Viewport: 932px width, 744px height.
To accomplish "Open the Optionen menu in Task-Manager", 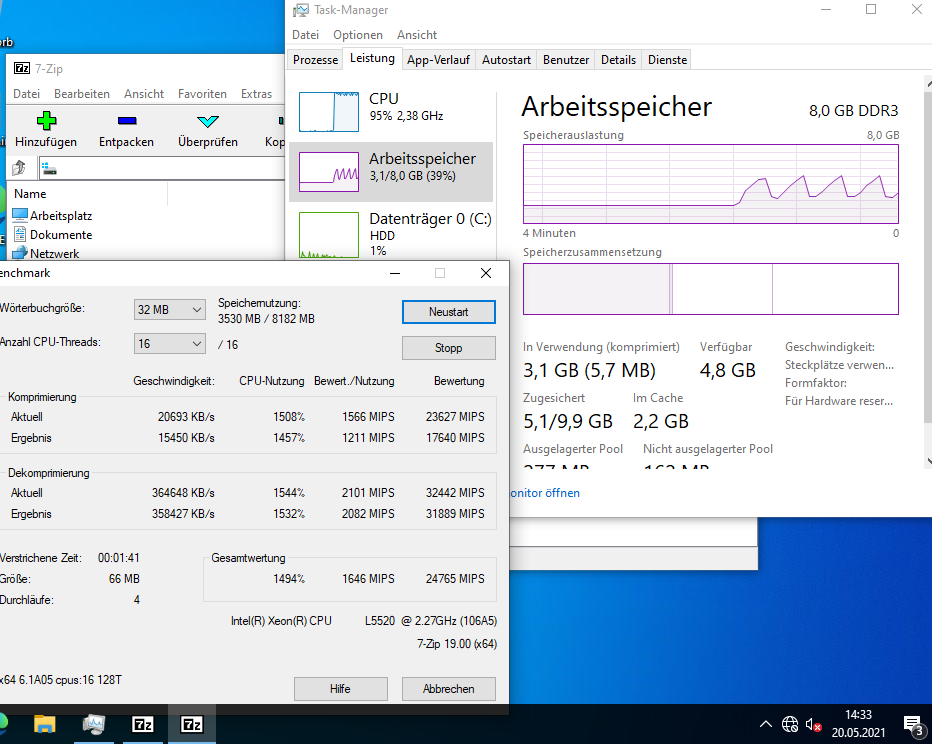I will point(358,35).
